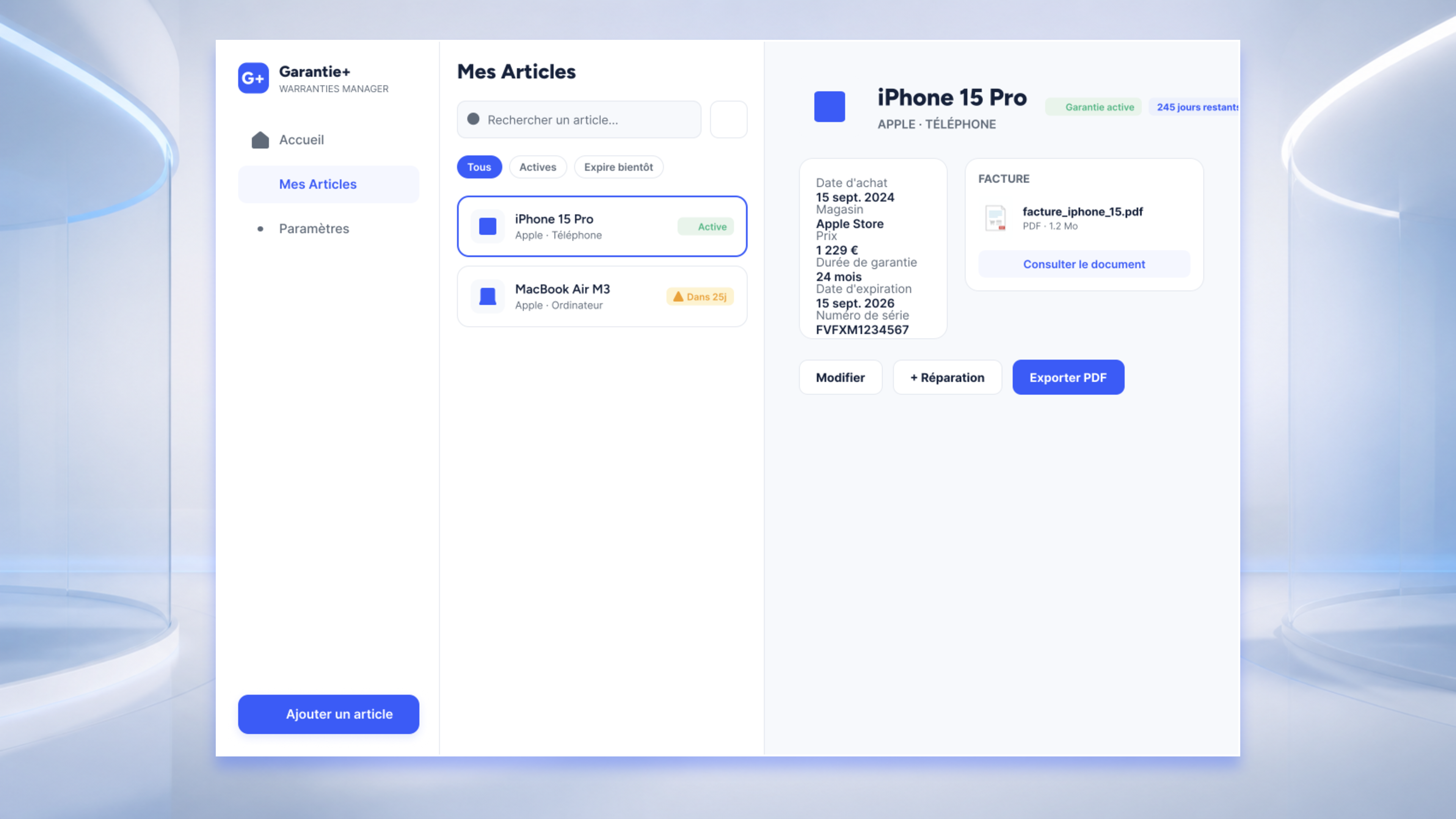The image size is (1456, 819).
Task: Click the PDF · 1.2 Mo file info
Action: (x=1050, y=226)
